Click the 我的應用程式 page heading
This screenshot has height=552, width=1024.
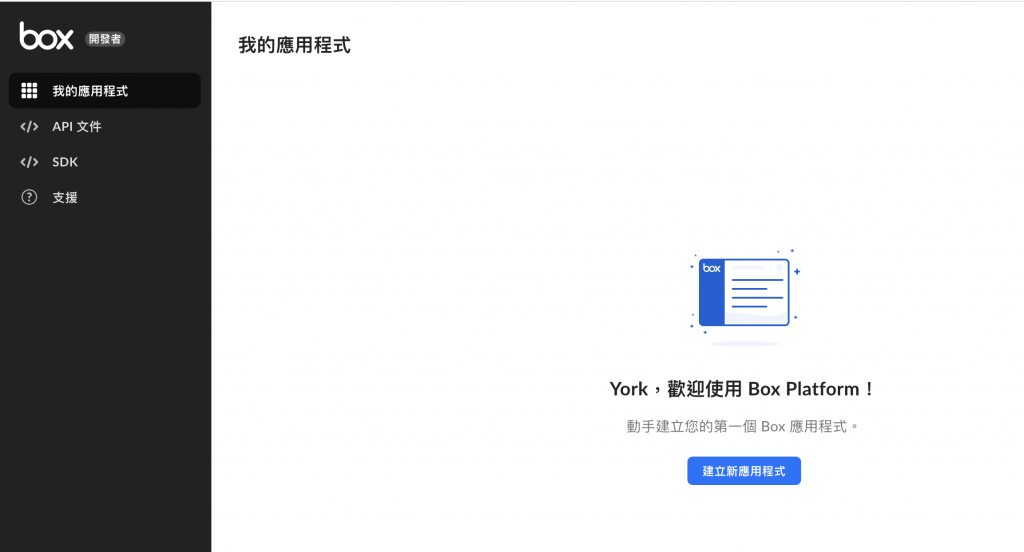tap(295, 45)
